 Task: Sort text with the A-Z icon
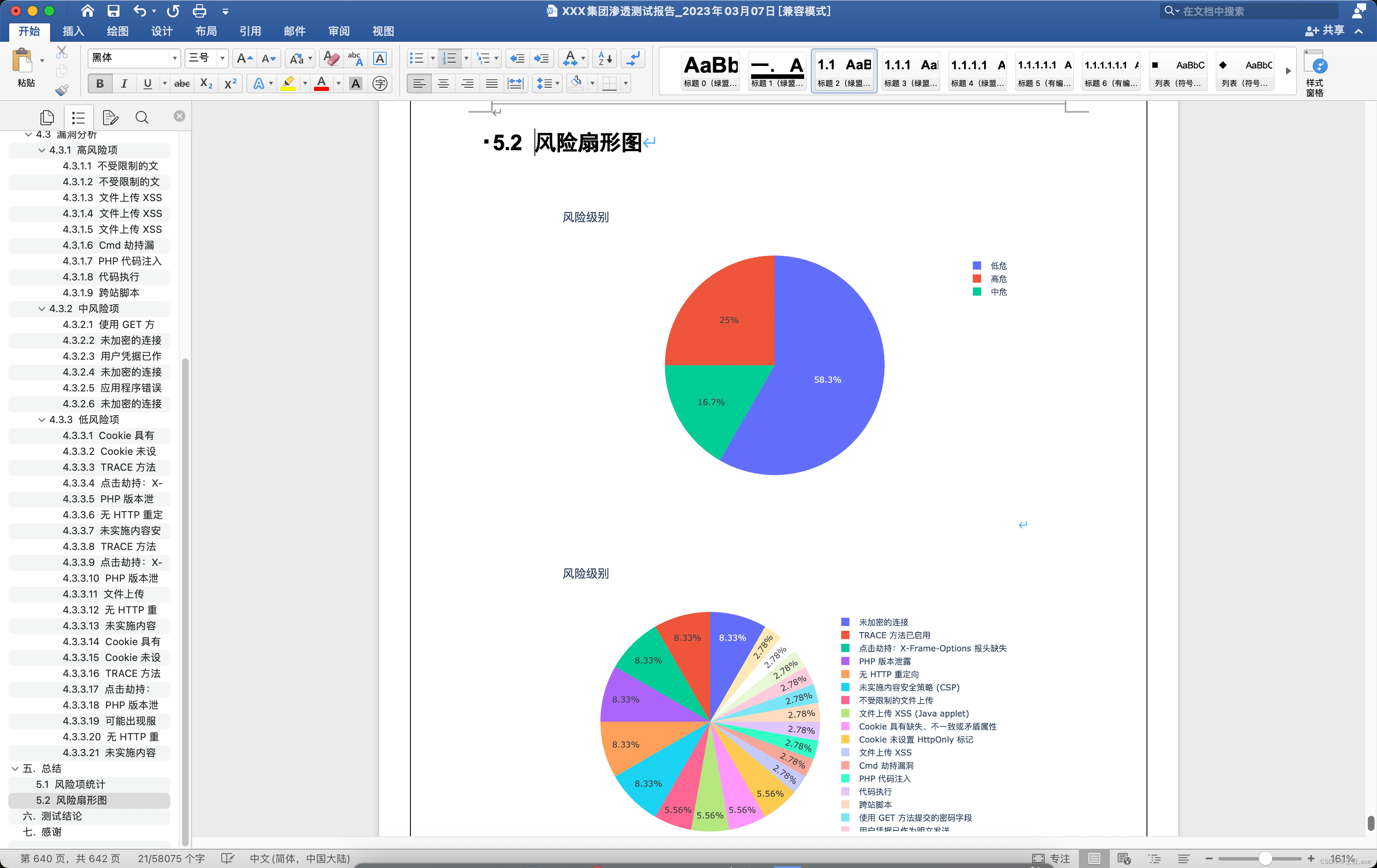pyautogui.click(x=605, y=58)
